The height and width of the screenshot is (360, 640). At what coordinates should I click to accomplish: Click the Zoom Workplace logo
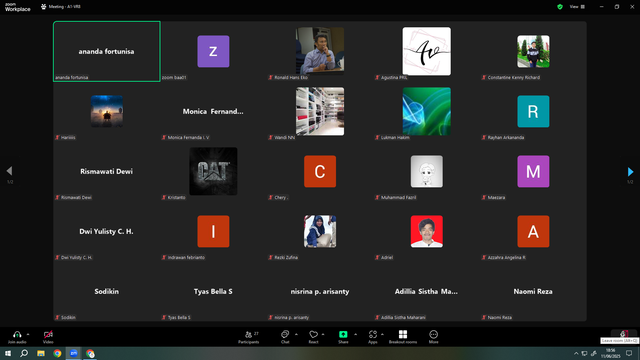[17, 7]
